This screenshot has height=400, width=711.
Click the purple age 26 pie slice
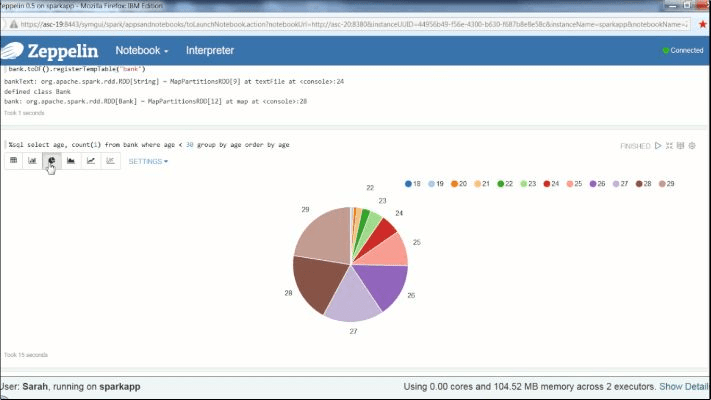click(x=384, y=285)
